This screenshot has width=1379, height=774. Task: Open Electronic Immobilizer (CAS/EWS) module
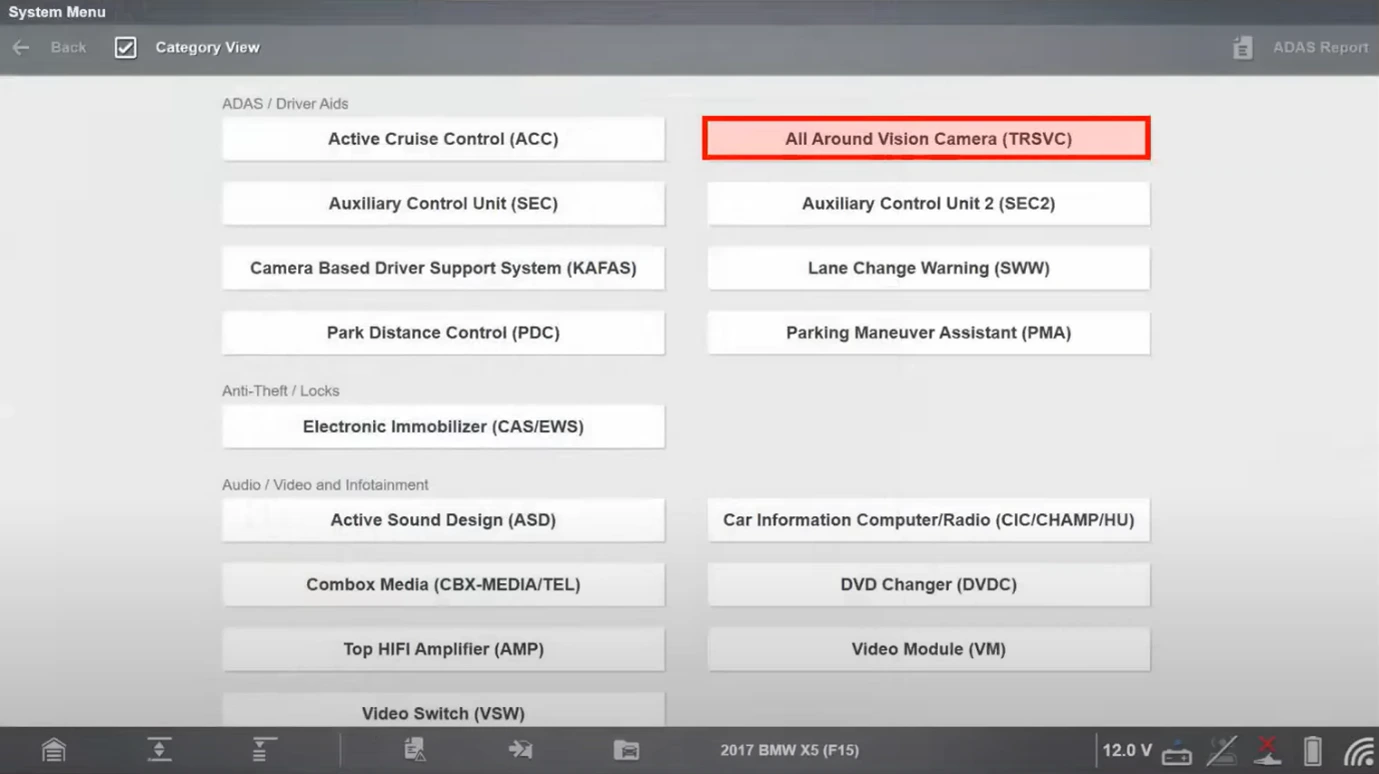[443, 427]
